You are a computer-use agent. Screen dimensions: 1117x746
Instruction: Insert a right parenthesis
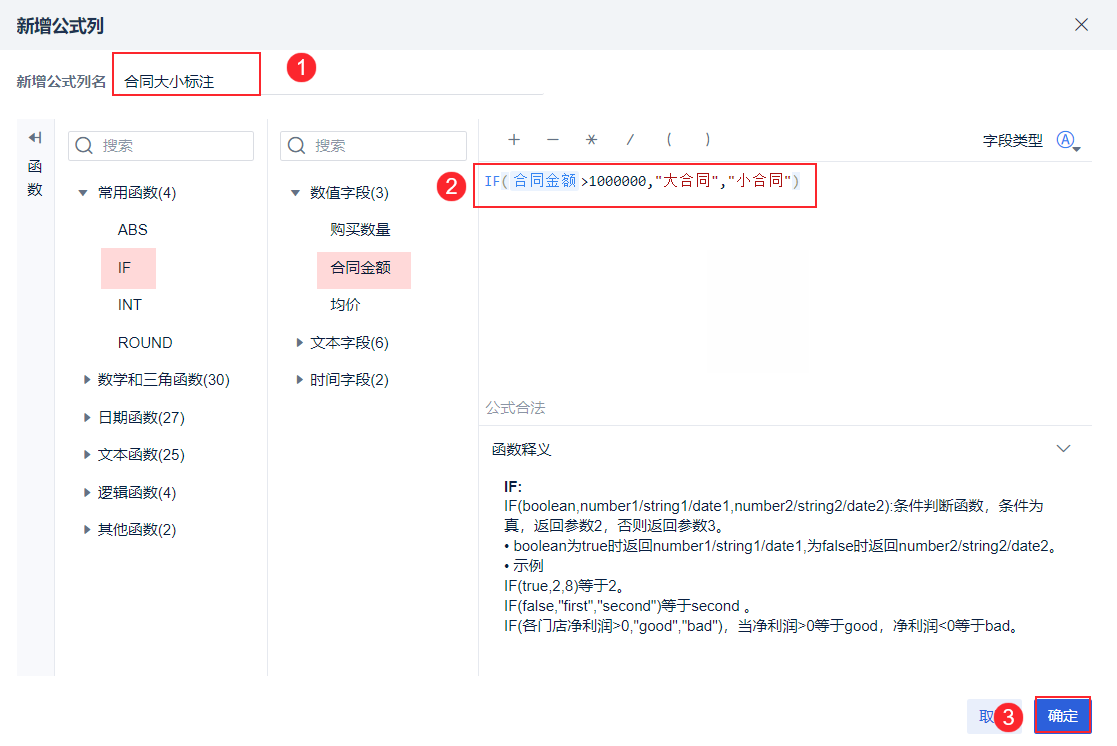click(x=707, y=140)
